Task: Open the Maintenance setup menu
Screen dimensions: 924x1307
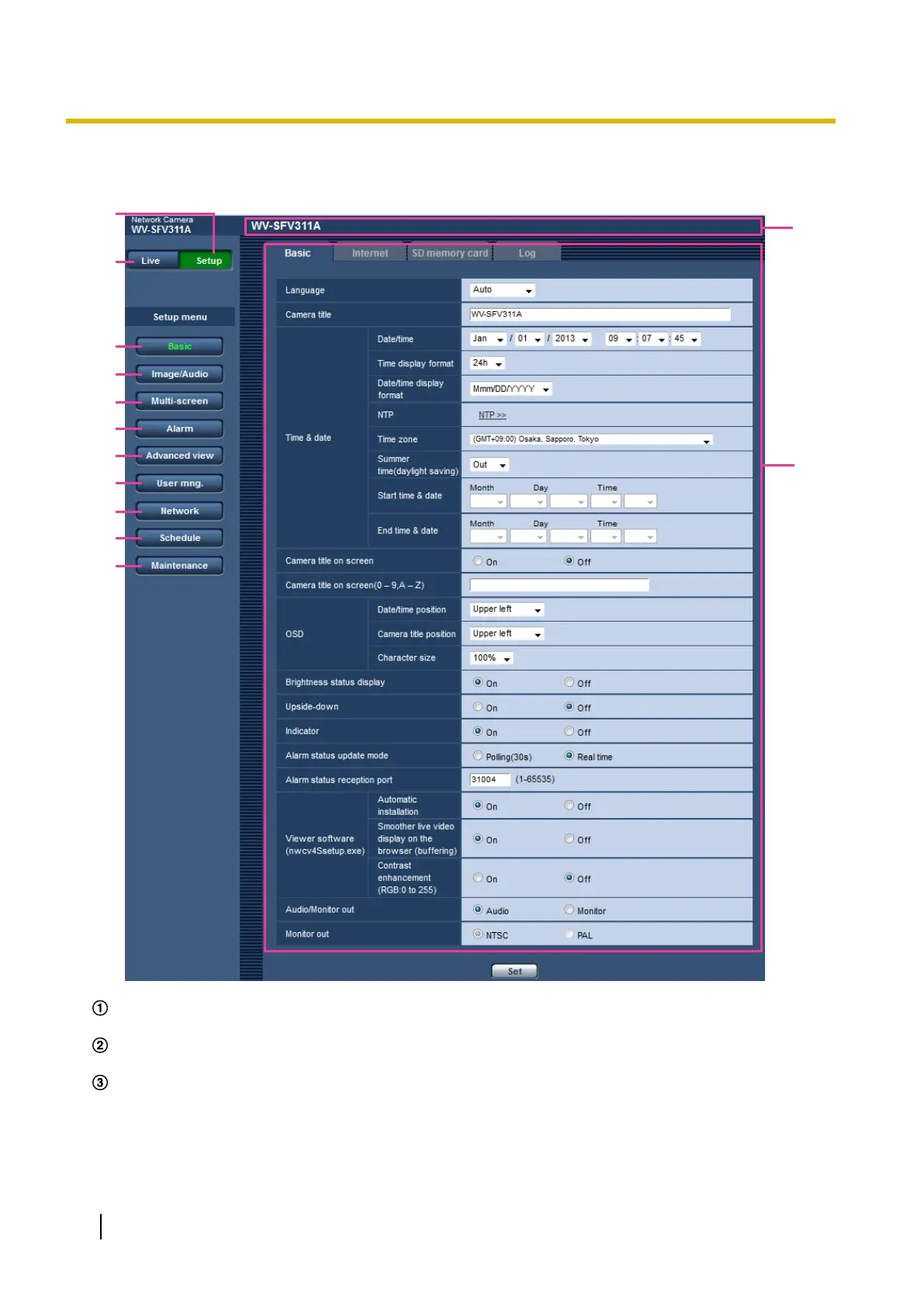Action: point(179,566)
